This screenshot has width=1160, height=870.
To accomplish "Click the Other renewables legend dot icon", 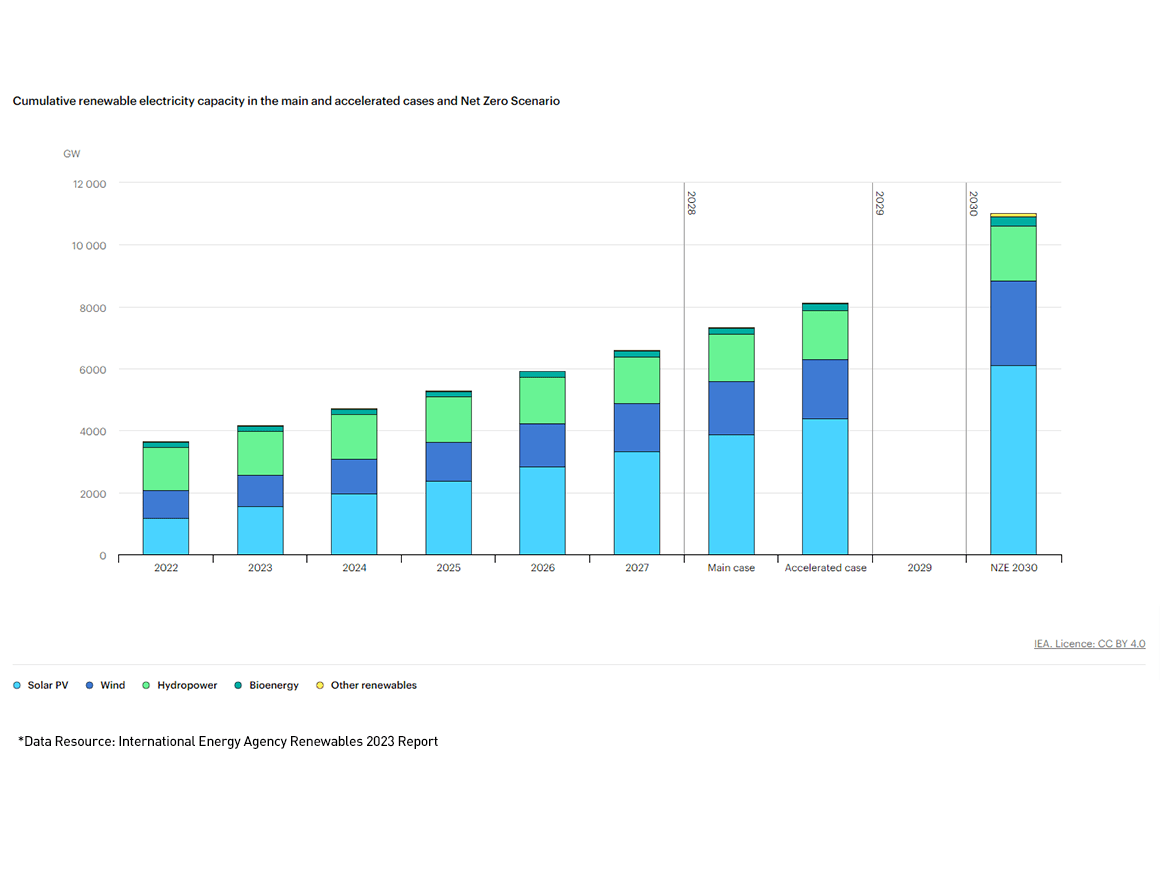I will pyautogui.click(x=322, y=685).
